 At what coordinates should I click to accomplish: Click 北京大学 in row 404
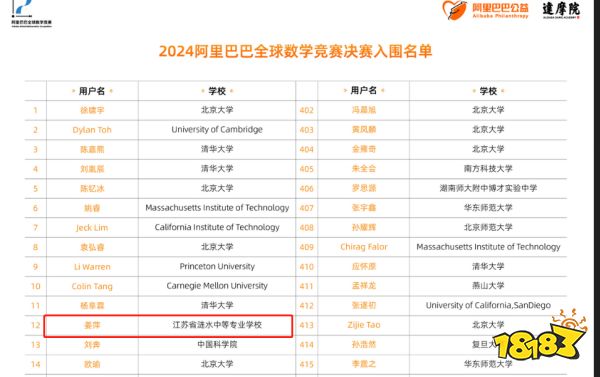coord(488,149)
